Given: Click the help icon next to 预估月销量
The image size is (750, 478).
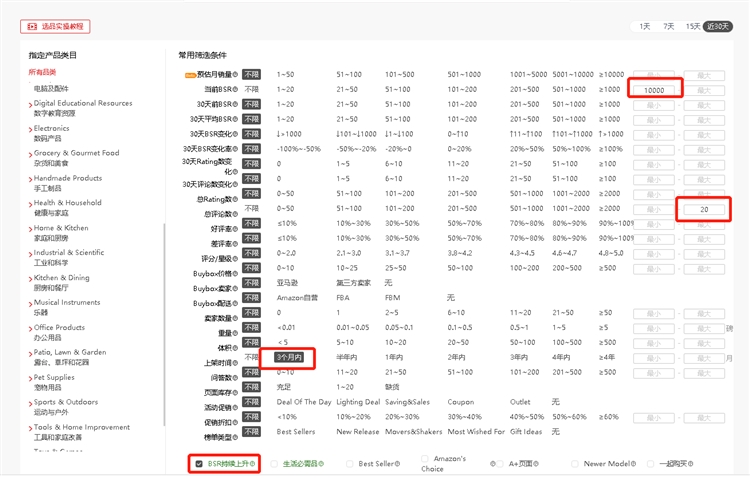Looking at the screenshot, I should click(235, 75).
